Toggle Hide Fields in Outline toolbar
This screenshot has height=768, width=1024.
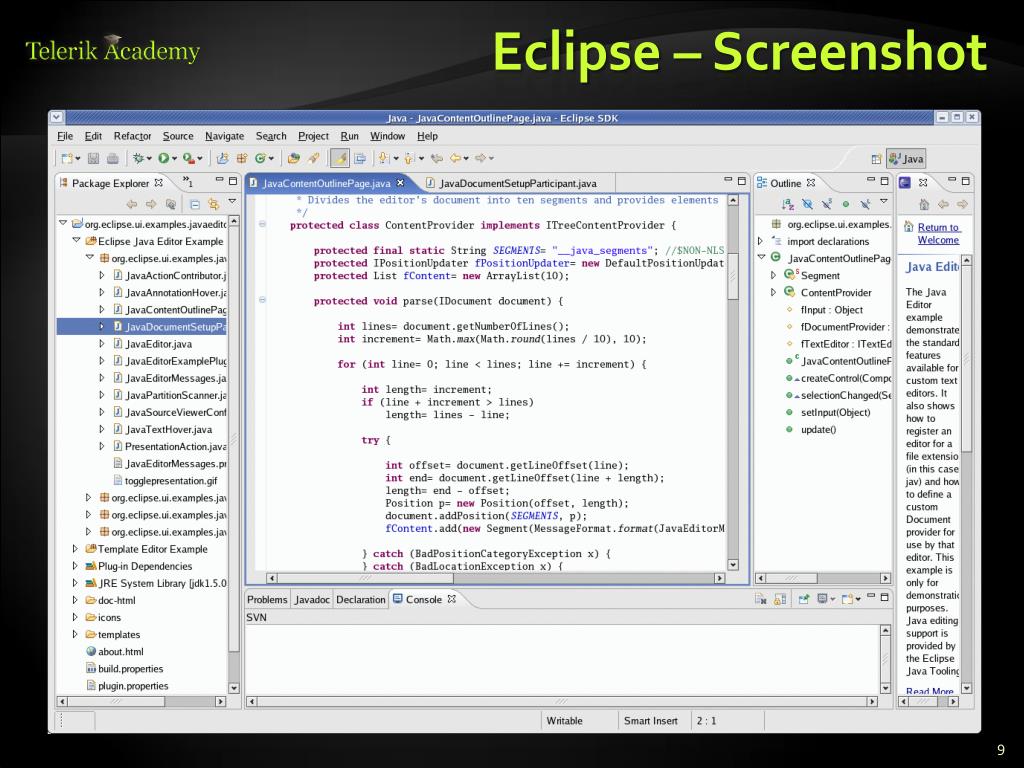(x=807, y=204)
